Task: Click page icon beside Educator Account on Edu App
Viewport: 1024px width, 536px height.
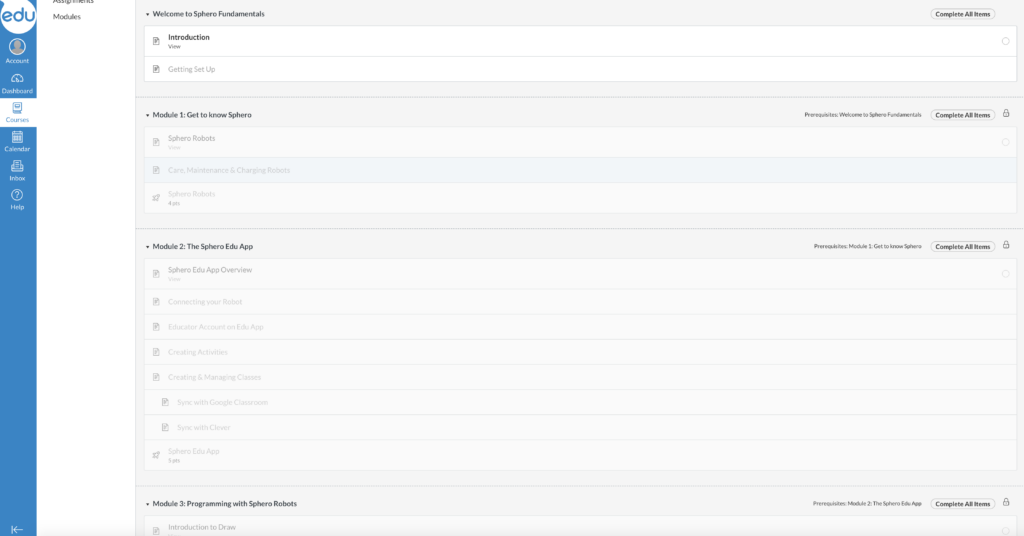Action: pos(156,327)
